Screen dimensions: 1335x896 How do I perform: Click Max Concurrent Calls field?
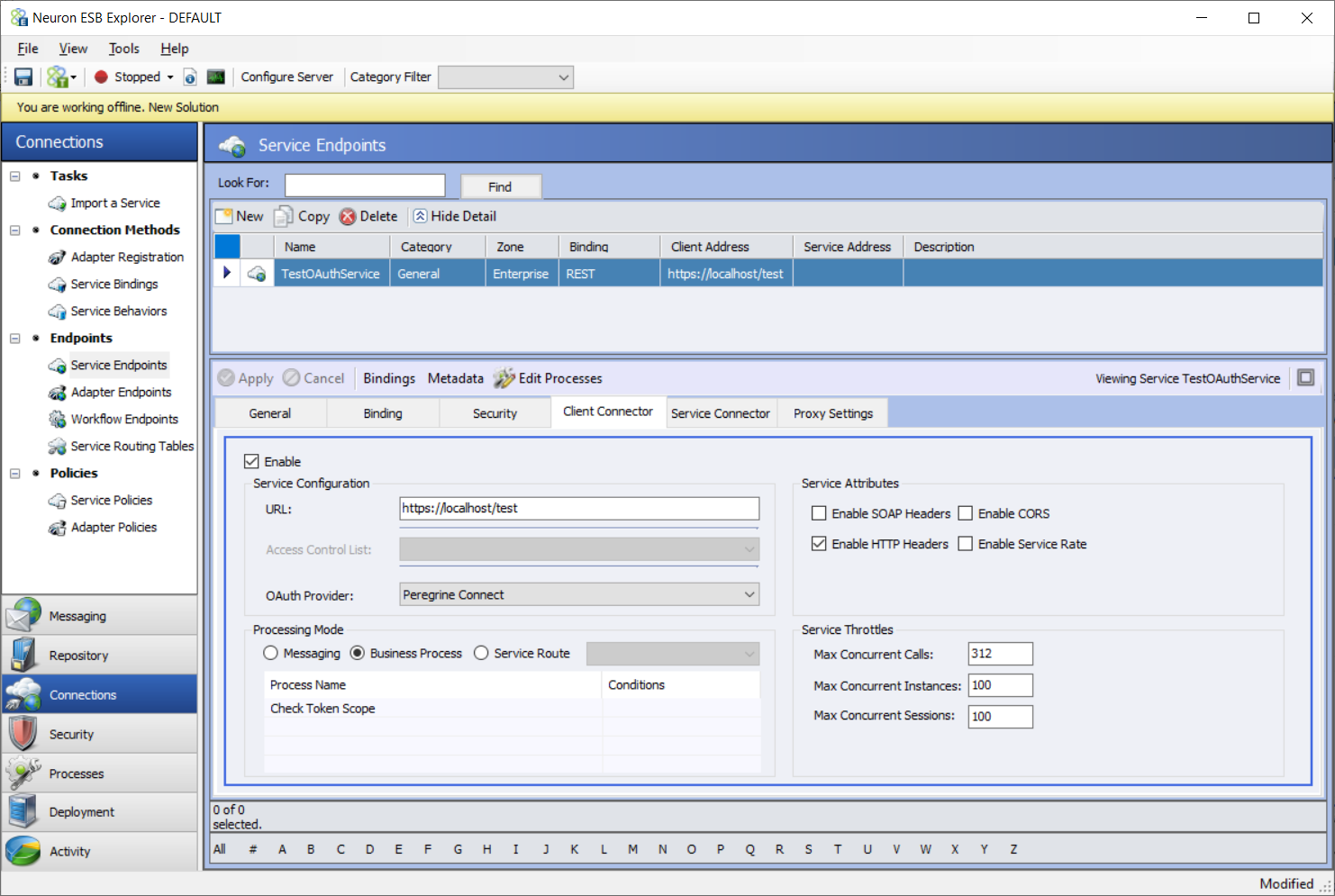coord(1000,654)
